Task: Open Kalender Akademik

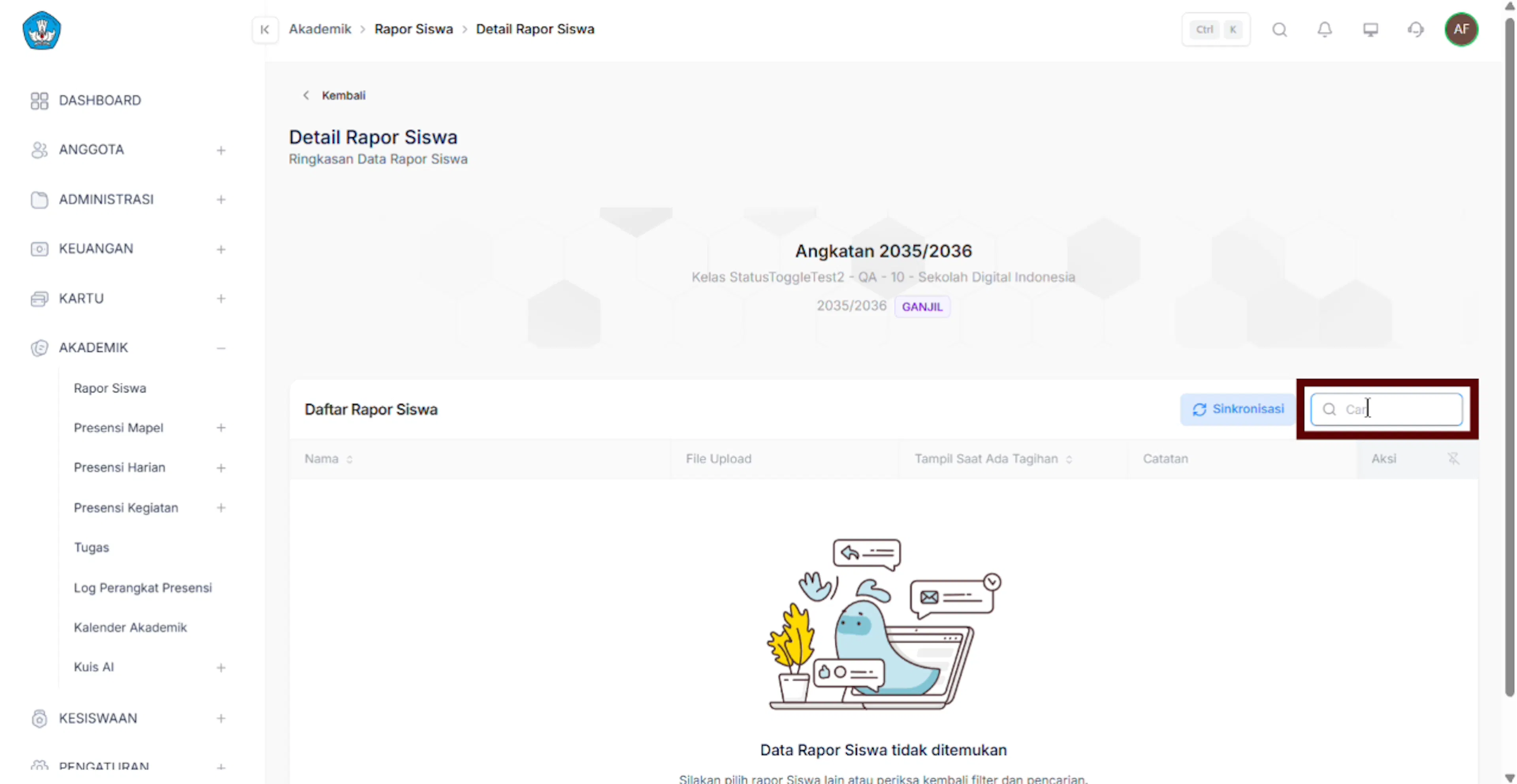Action: pos(130,628)
